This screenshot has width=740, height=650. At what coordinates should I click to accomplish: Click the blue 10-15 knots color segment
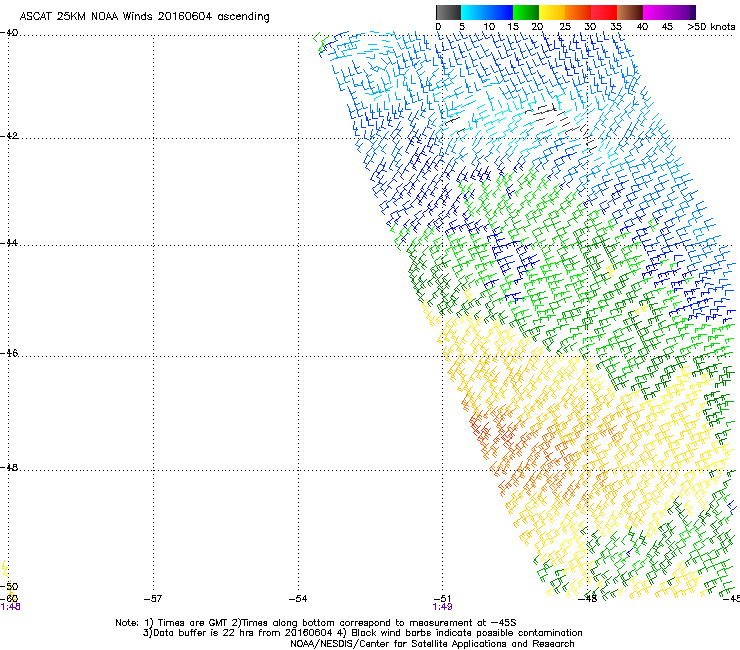500,12
